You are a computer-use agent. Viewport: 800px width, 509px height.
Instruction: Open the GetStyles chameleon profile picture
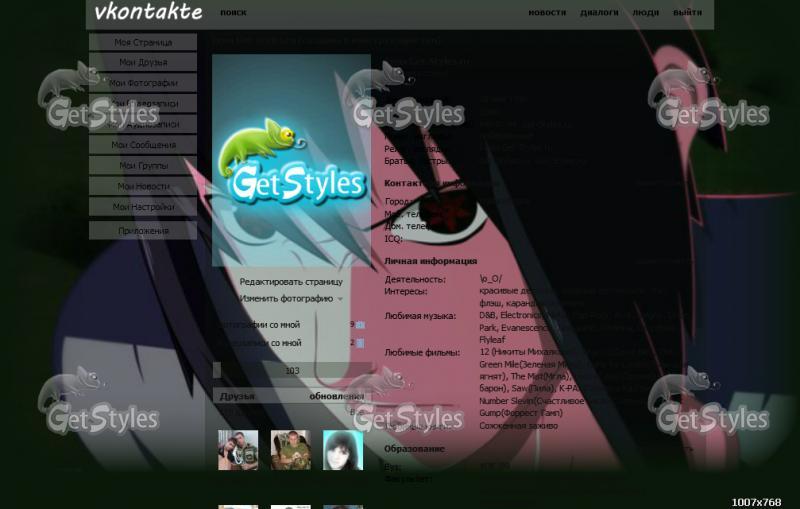[291, 160]
